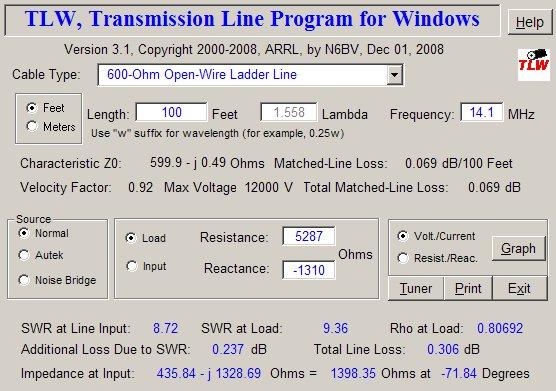Image resolution: width=556 pixels, height=391 pixels.
Task: Click the Max Voltage value 12000 V
Action: pos(269,187)
